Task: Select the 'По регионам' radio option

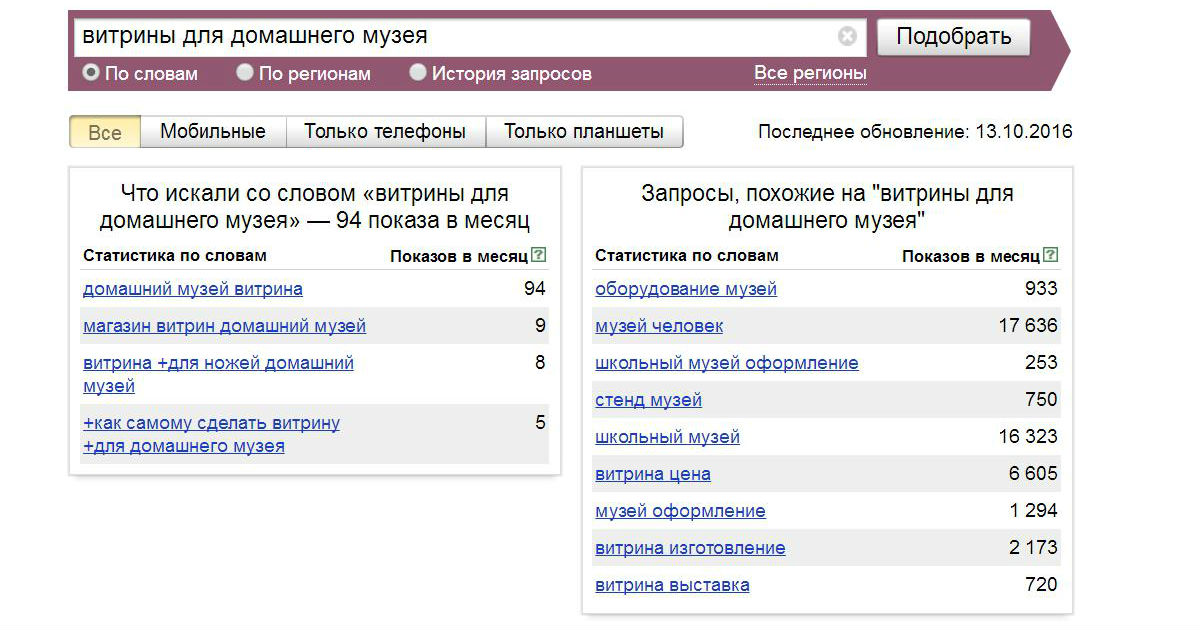Action: pyautogui.click(x=245, y=73)
